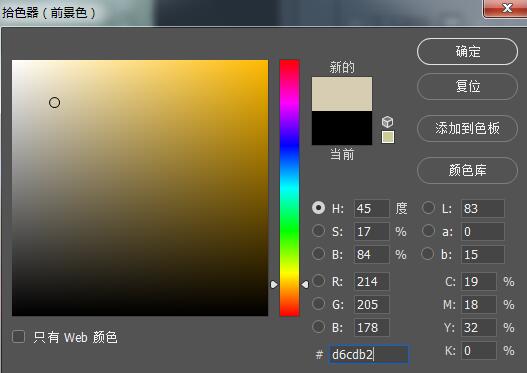Select the L: lightness radio button
The image size is (527, 373).
click(428, 208)
